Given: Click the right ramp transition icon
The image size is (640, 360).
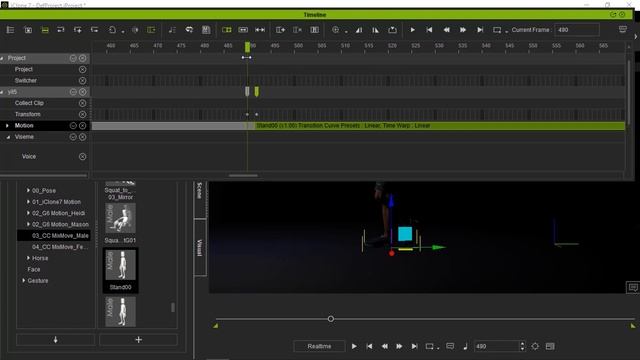Looking at the screenshot, I should [x=376, y=30].
